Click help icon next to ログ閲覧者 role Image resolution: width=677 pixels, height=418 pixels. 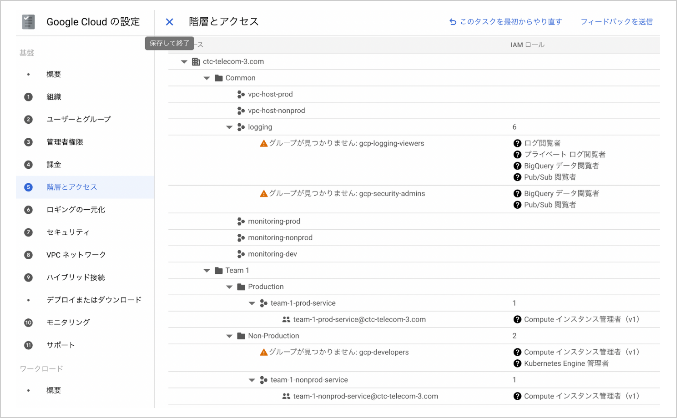517,143
